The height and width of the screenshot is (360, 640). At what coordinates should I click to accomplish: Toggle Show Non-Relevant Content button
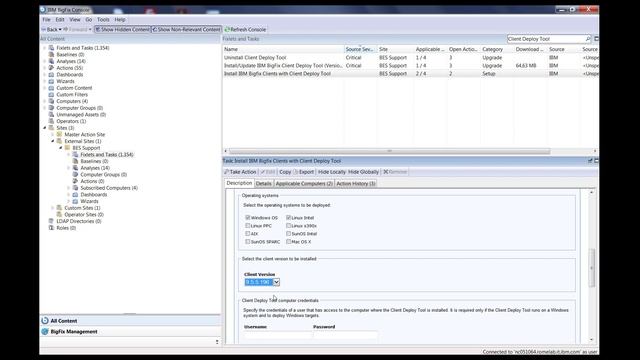(x=187, y=29)
